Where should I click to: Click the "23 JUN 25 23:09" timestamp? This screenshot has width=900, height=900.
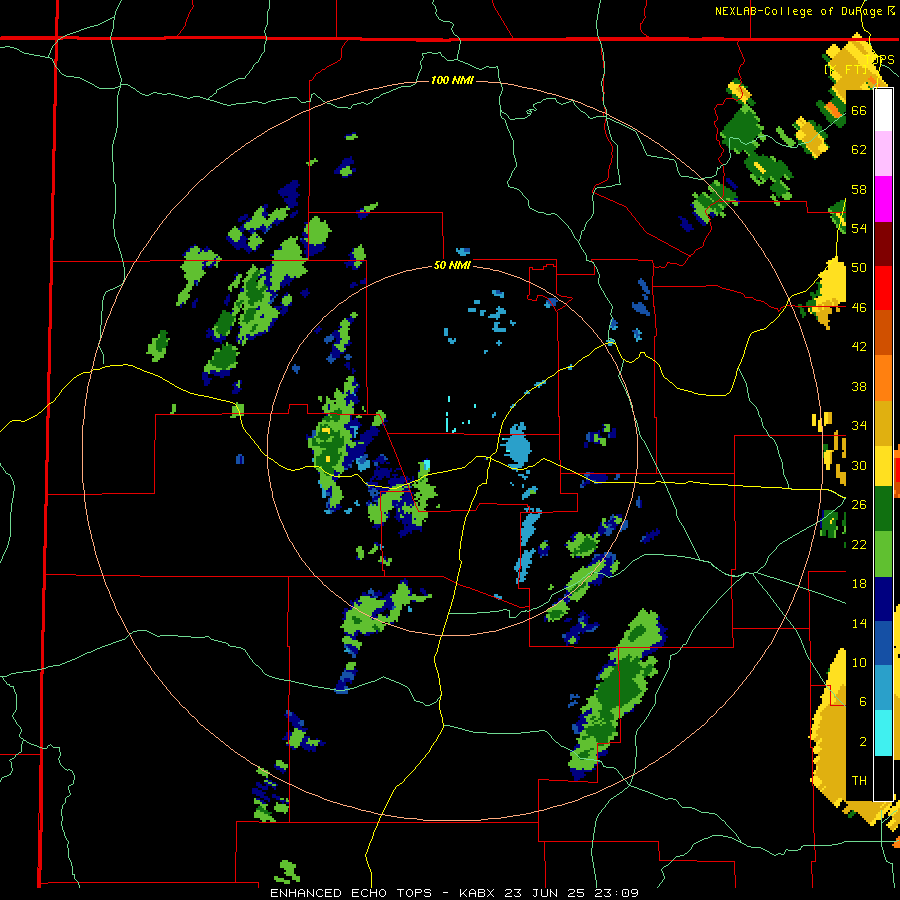571,893
